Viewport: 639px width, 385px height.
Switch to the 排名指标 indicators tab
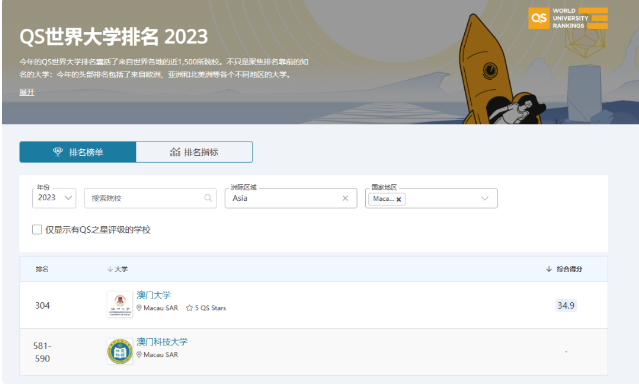[x=194, y=152]
